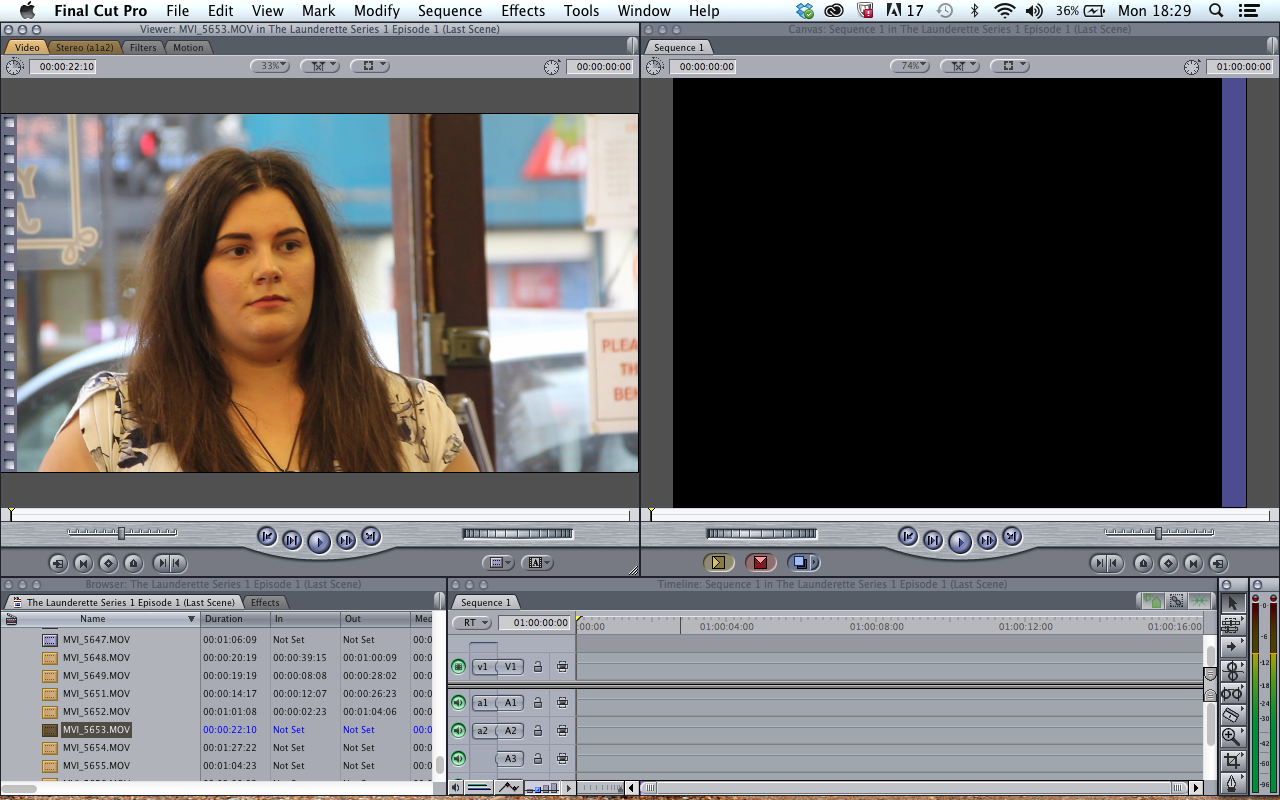Open the Viewer view options pop-up menu
1280x800 pixels.
pos(370,66)
